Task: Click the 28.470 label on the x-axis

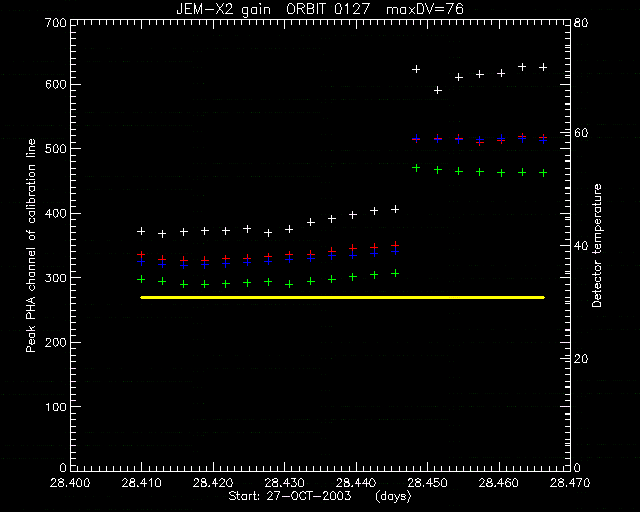Action: 570,483
